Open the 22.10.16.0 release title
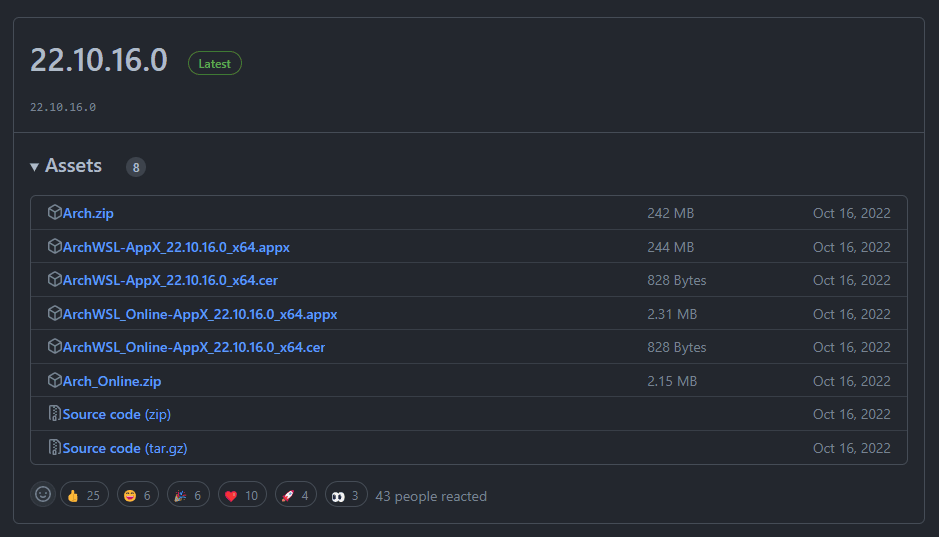 click(x=99, y=61)
